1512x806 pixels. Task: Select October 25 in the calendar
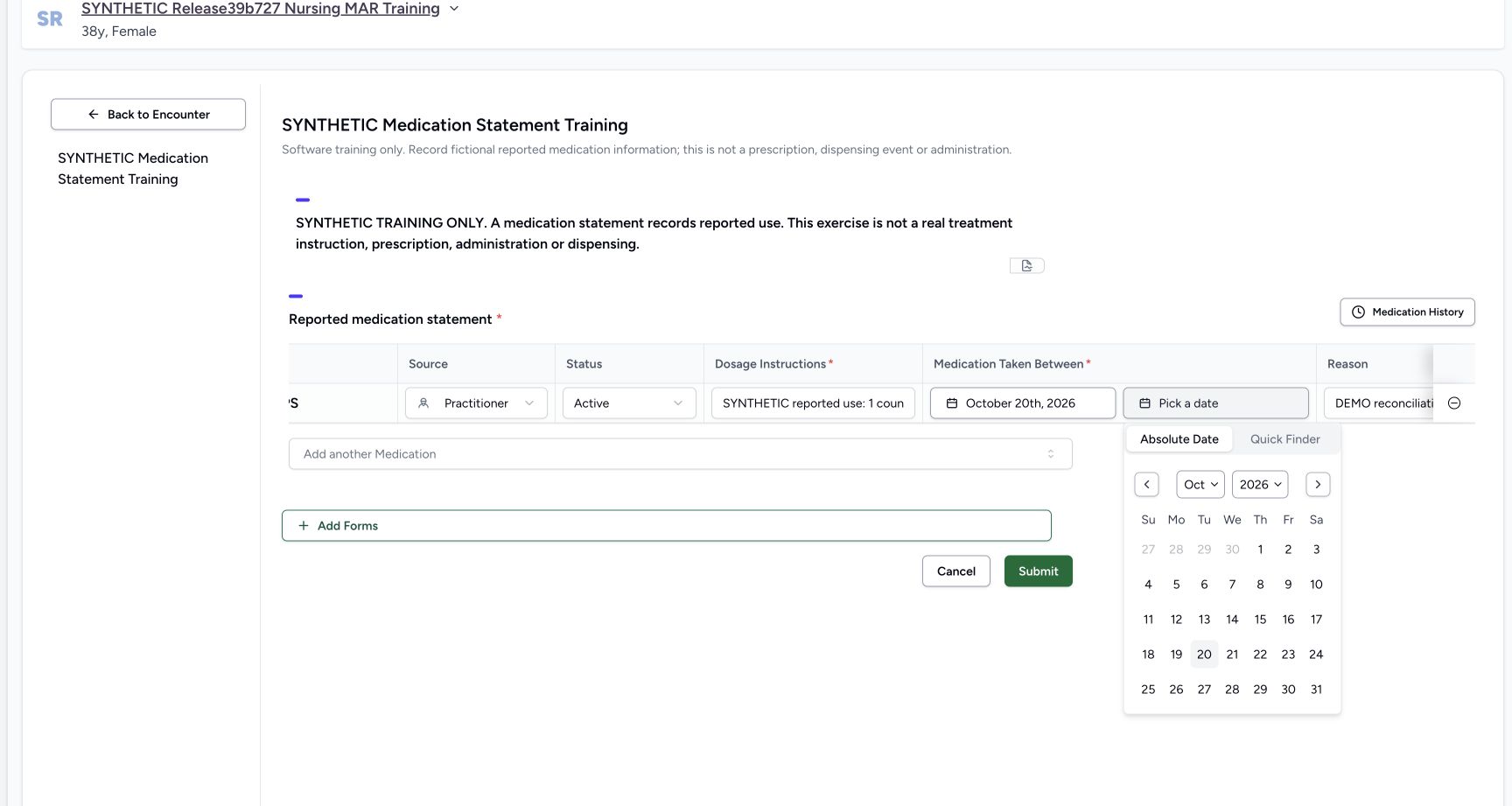pyautogui.click(x=1148, y=690)
